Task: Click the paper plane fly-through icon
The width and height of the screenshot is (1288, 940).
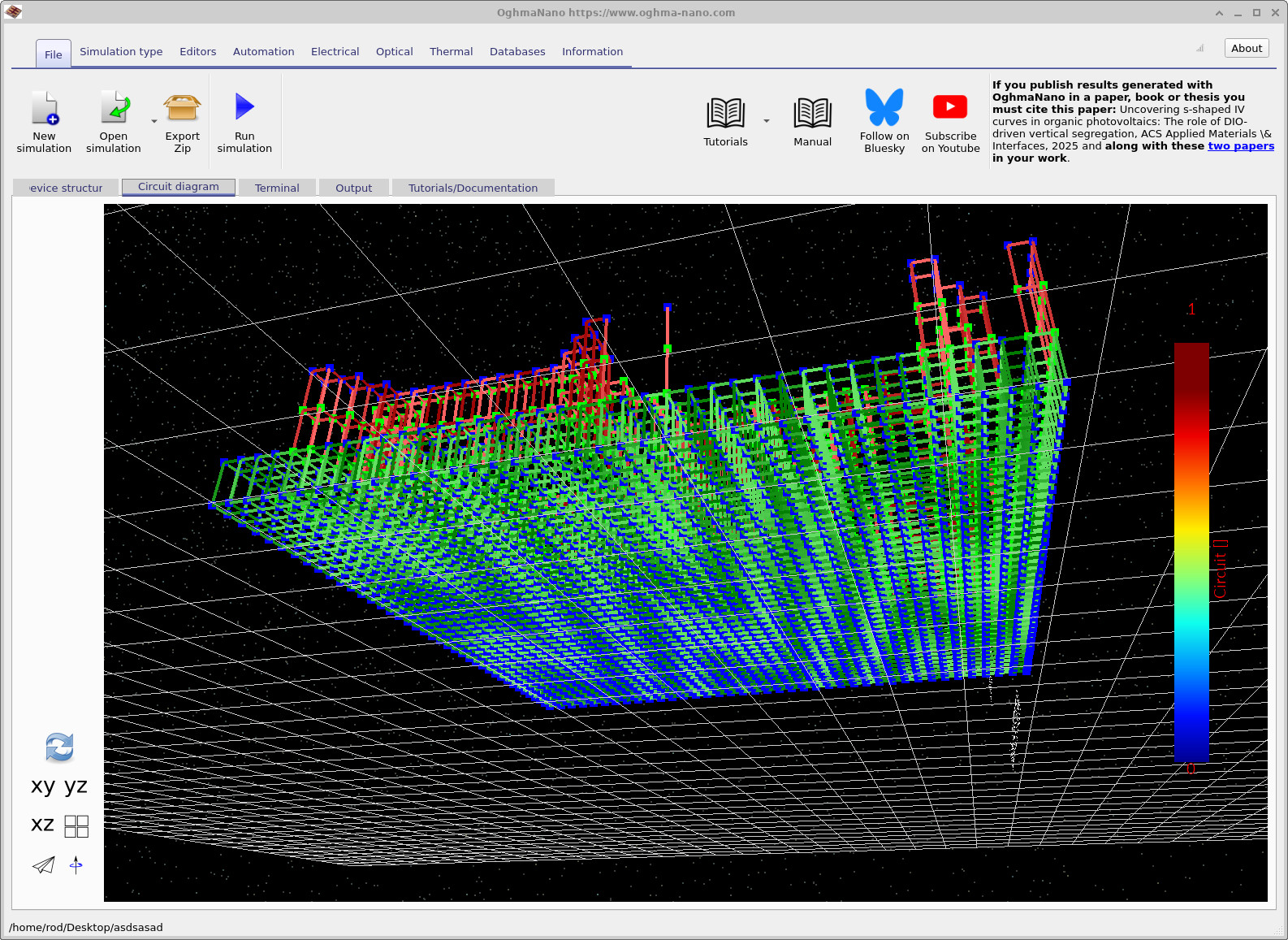Action: [x=44, y=865]
